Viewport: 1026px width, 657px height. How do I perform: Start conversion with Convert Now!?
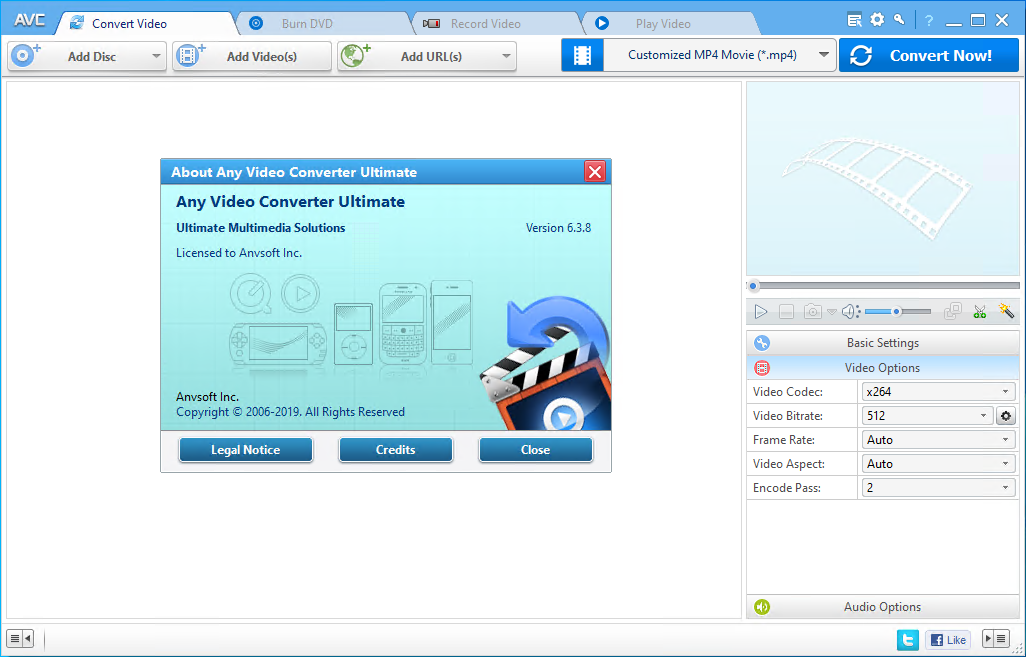tap(929, 56)
